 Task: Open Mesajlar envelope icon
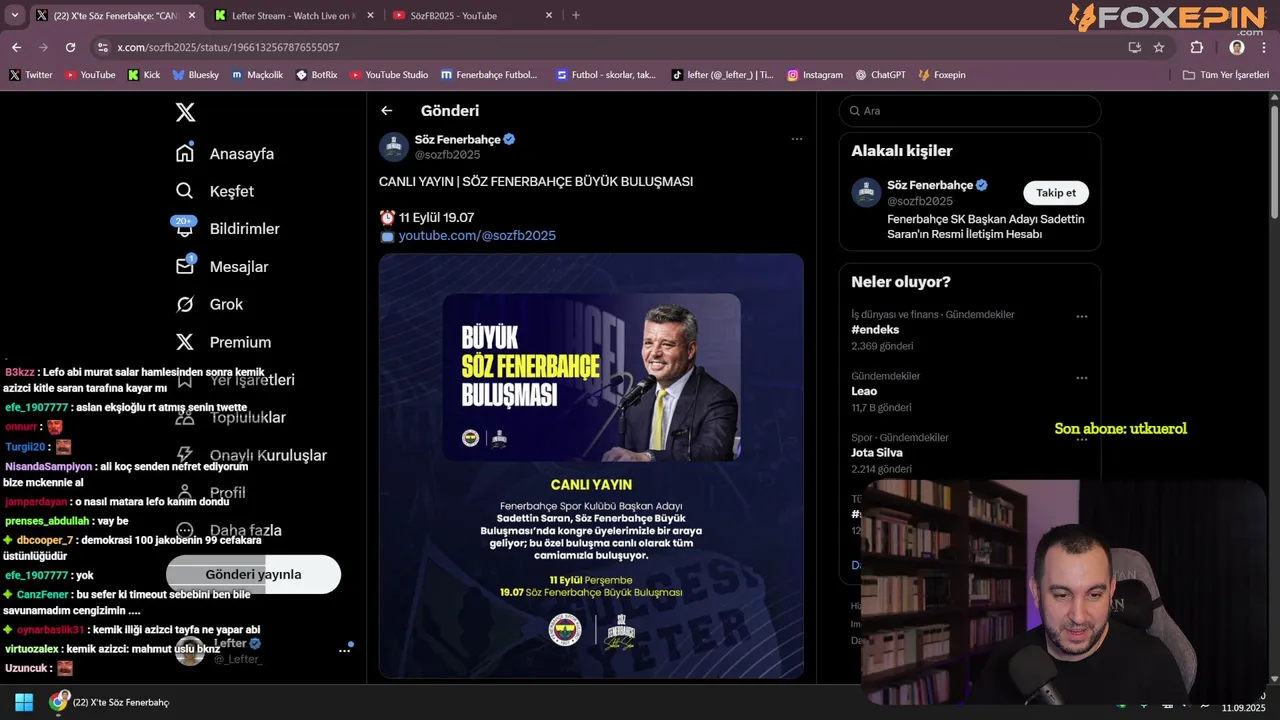click(184, 266)
